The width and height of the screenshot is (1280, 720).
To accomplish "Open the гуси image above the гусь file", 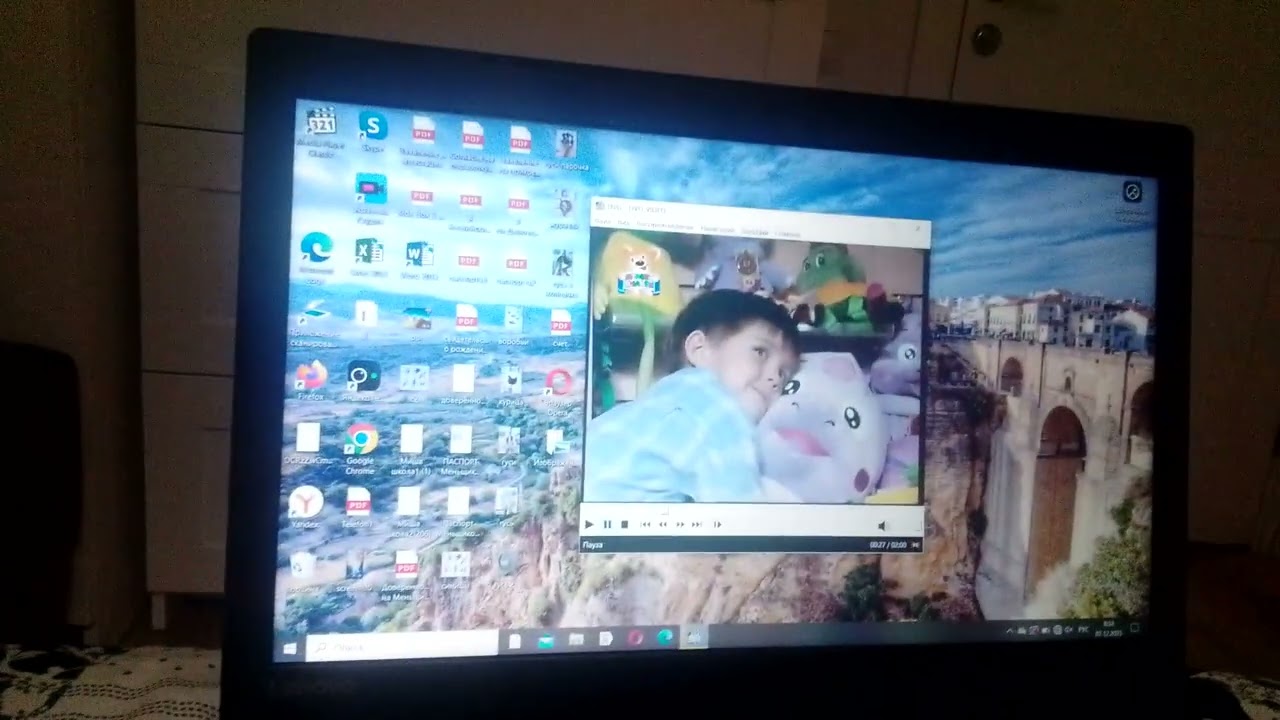I will point(509,445).
